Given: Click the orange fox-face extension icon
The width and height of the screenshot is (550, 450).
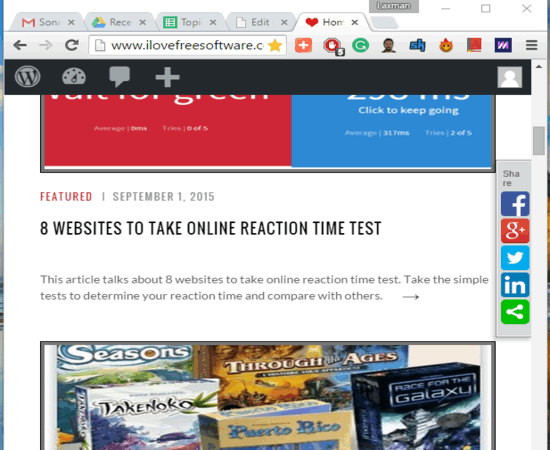Looking at the screenshot, I should 446,45.
